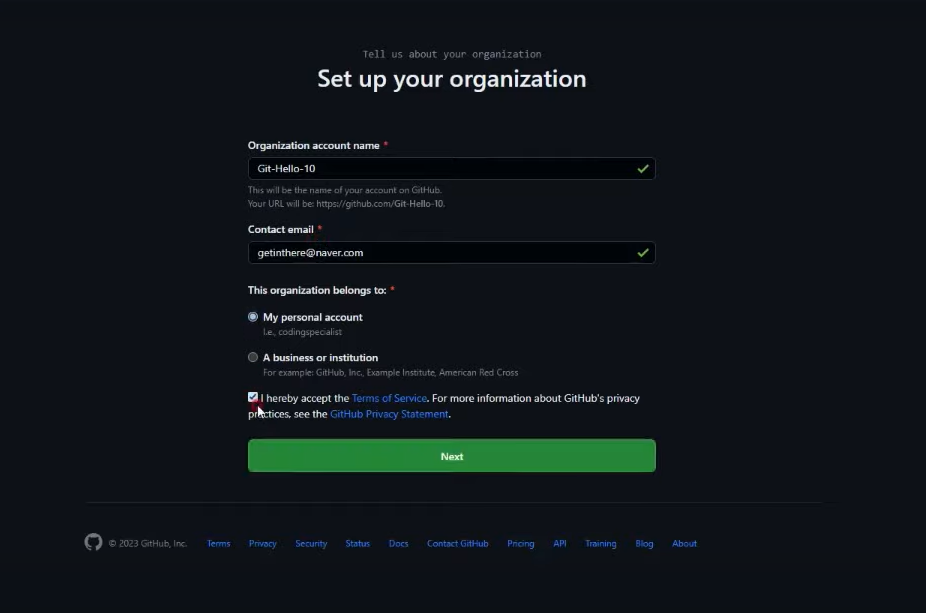Viewport: 926px width, 613px height.
Task: Click the green Next button
Action: coord(452,456)
